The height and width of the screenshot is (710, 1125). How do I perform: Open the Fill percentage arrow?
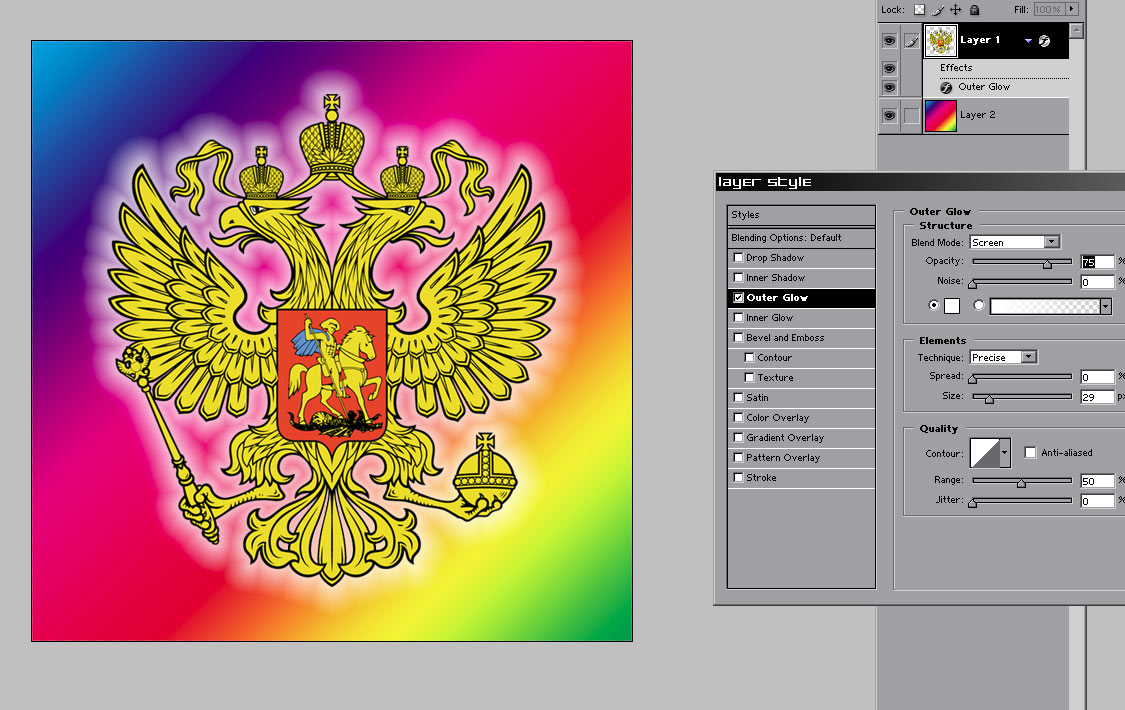1071,9
